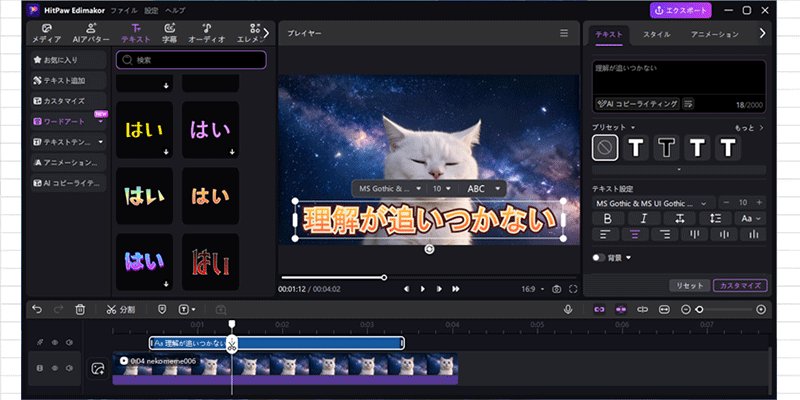Delete selected clip with trash icon
The width and height of the screenshot is (800, 400).
[80, 309]
